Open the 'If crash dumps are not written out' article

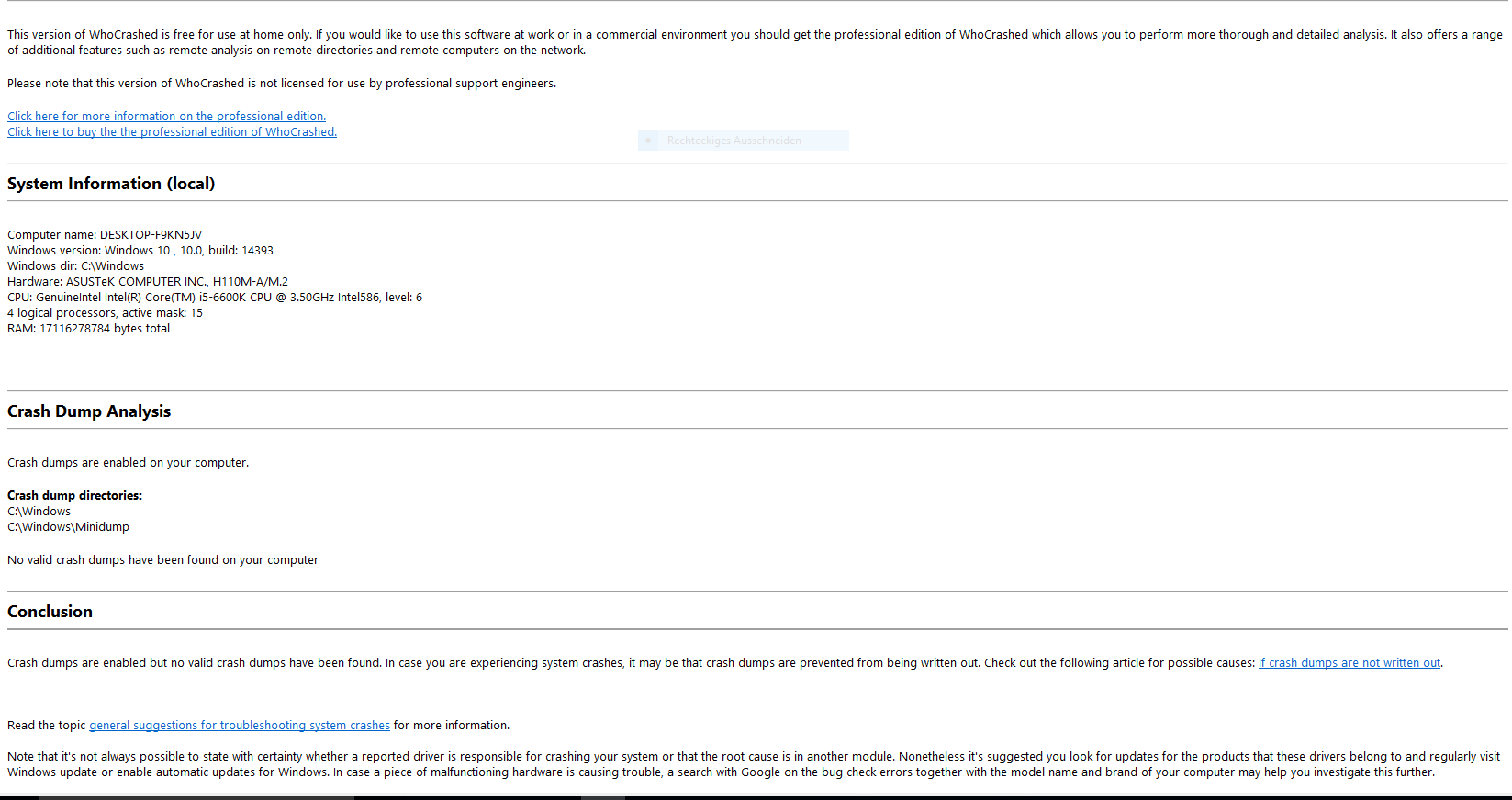[x=1349, y=663]
